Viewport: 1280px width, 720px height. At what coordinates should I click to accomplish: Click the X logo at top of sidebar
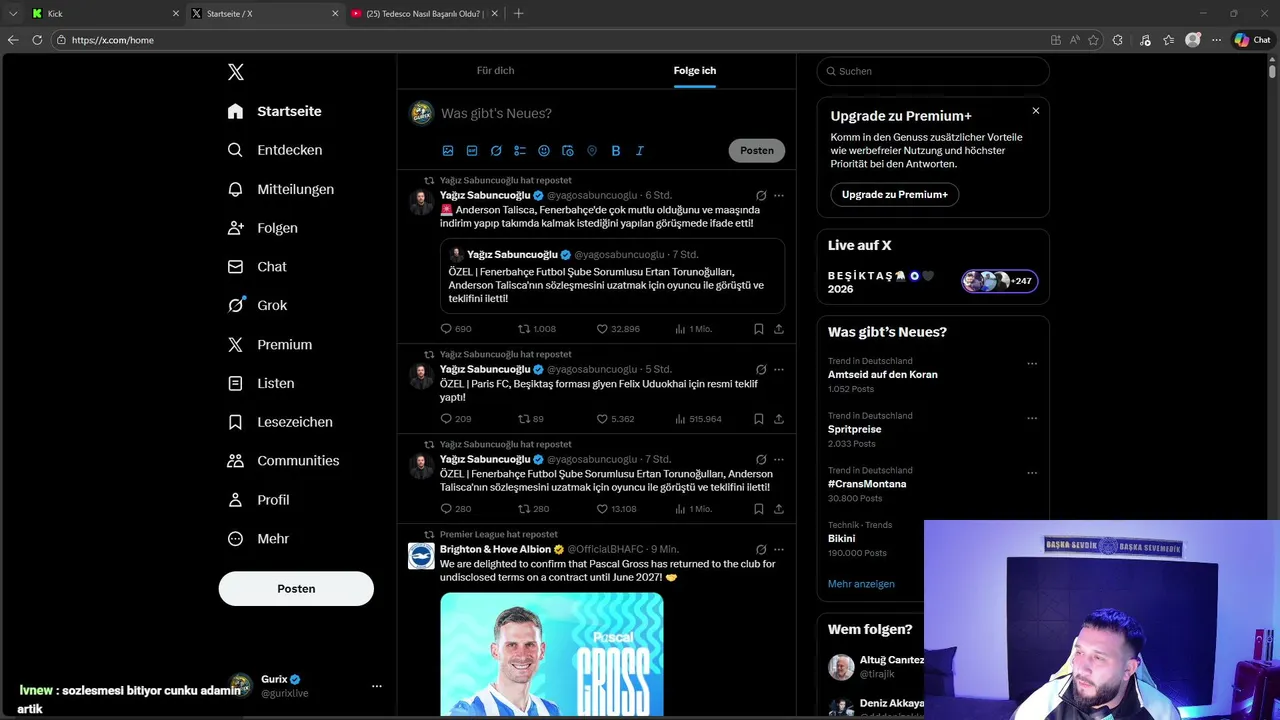point(236,72)
